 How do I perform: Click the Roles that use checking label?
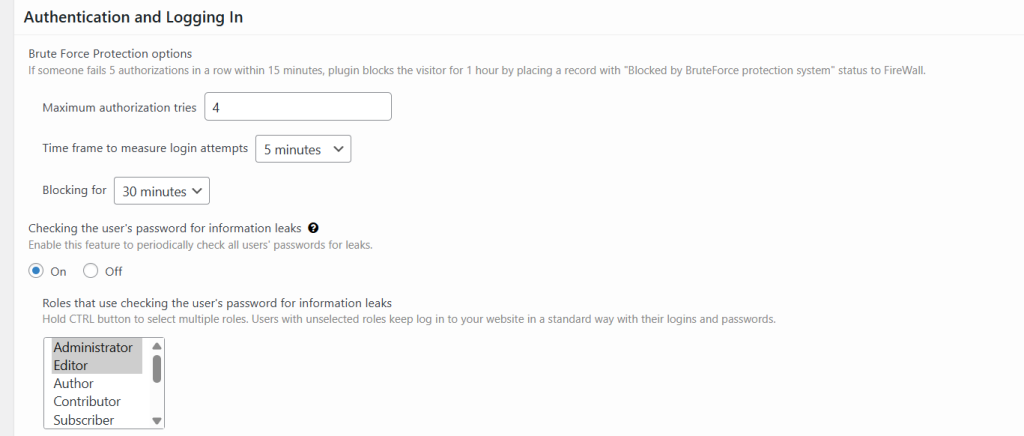[216, 302]
